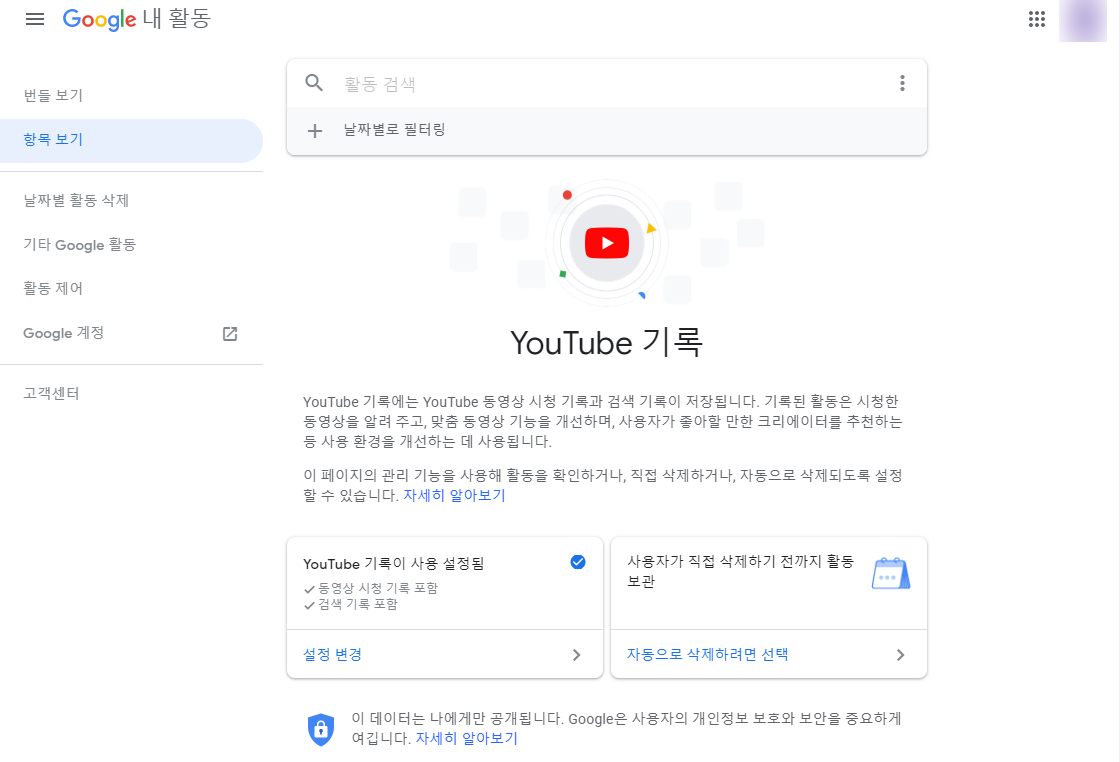Screen dimensions: 1120x762
Task: Click the privacy shield lock icon
Action: (321, 729)
